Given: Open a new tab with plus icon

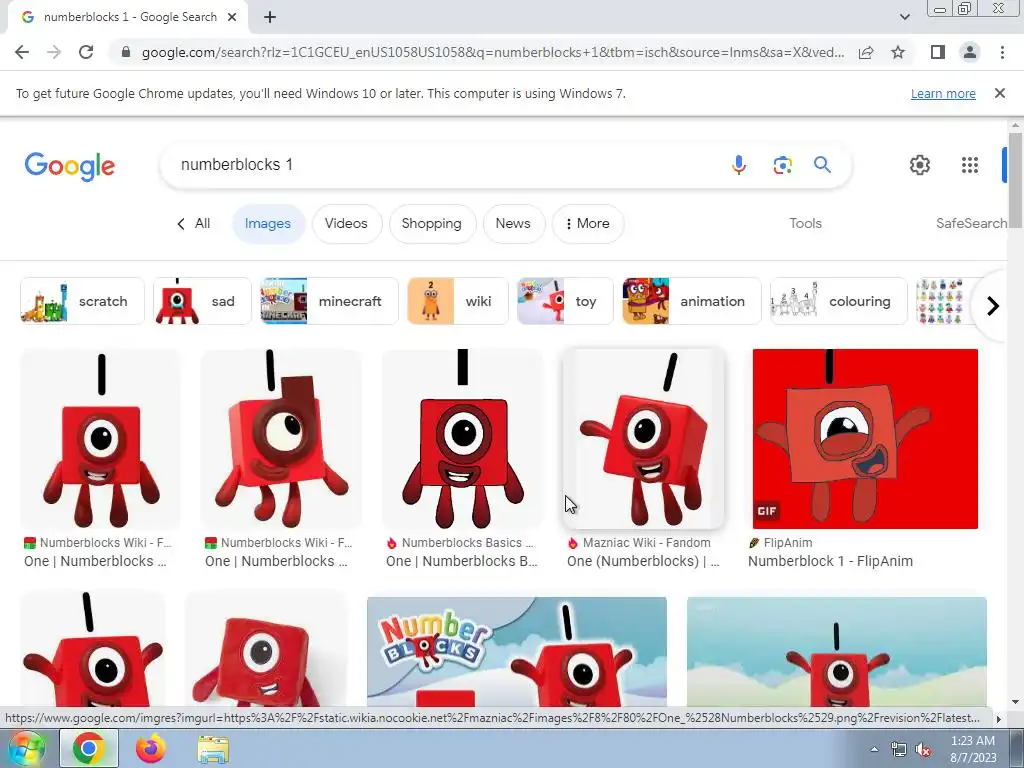Looking at the screenshot, I should pyautogui.click(x=270, y=18).
